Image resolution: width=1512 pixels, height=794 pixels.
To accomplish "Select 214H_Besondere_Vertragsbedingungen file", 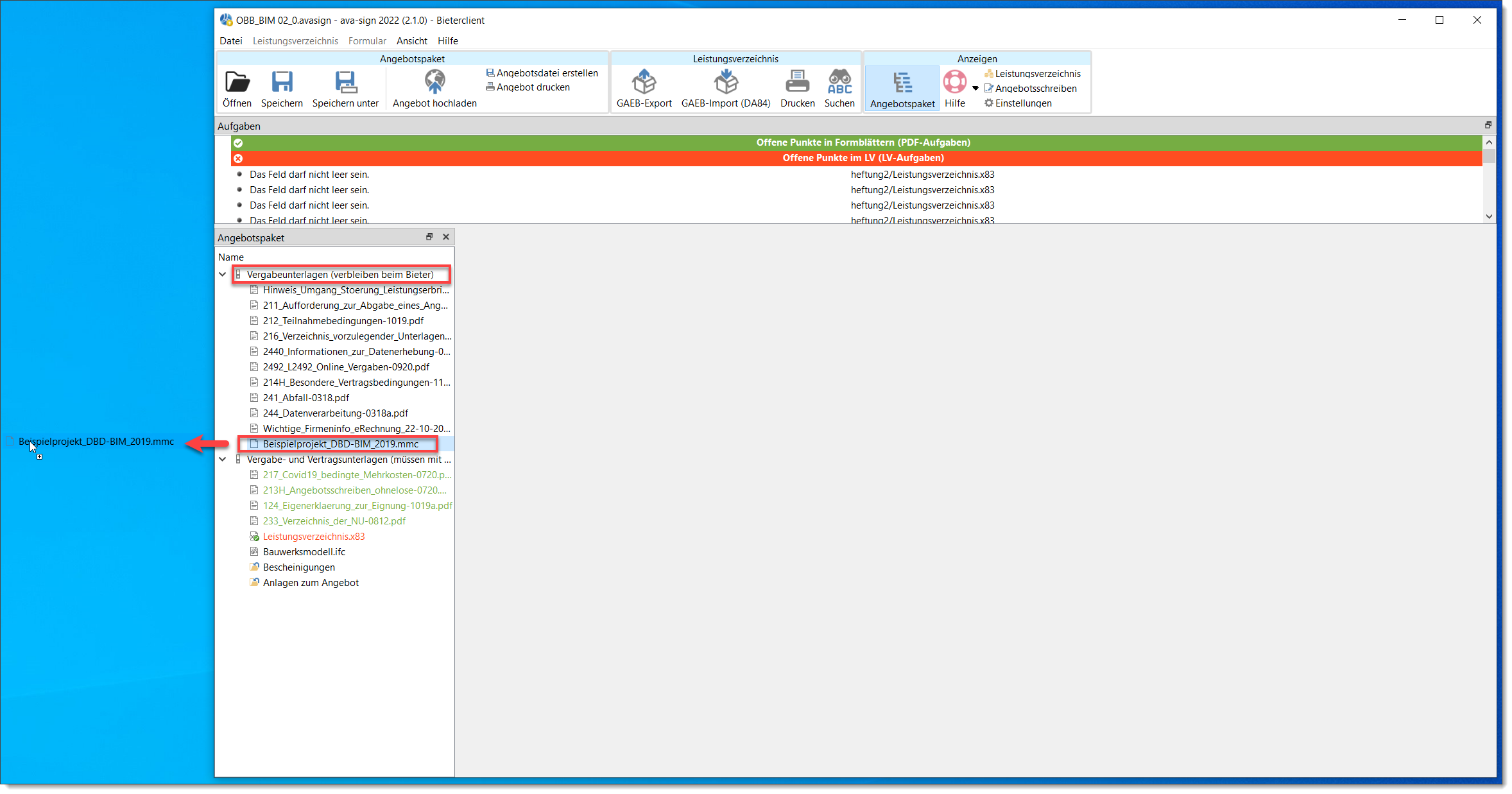I will click(356, 383).
